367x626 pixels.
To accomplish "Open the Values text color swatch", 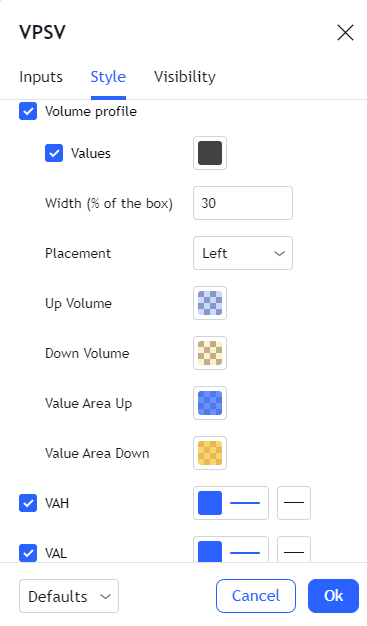I will tap(210, 153).
